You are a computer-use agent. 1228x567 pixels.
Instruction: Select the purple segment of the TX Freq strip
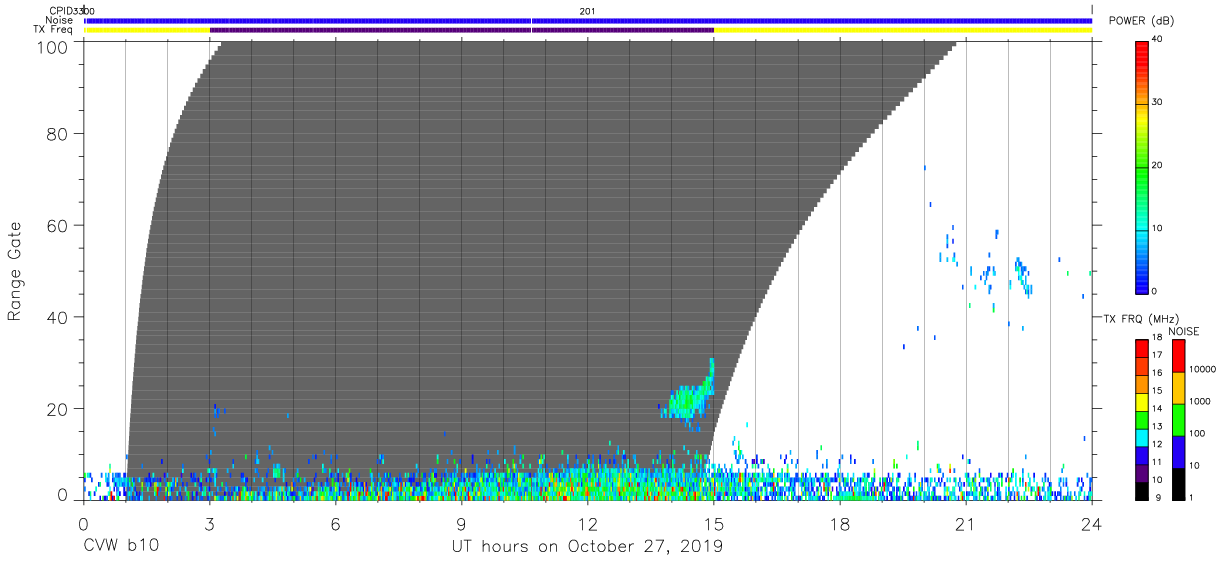(x=462, y=30)
